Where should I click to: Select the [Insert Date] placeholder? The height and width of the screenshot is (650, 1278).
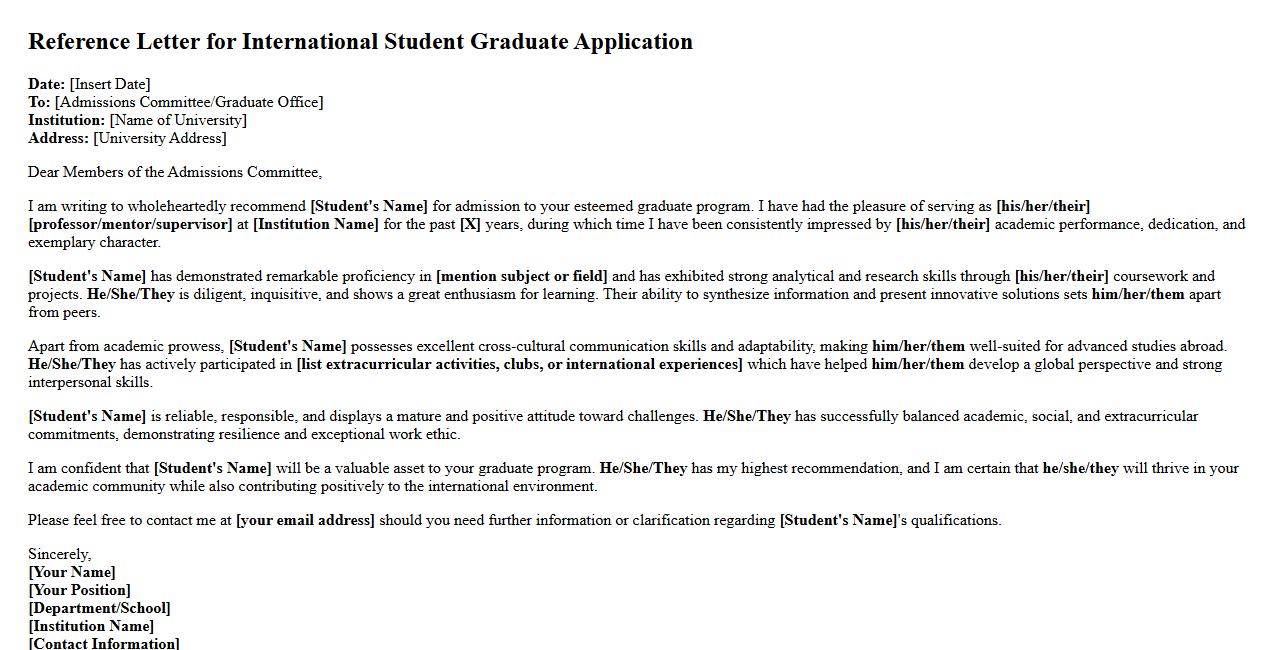[110, 84]
